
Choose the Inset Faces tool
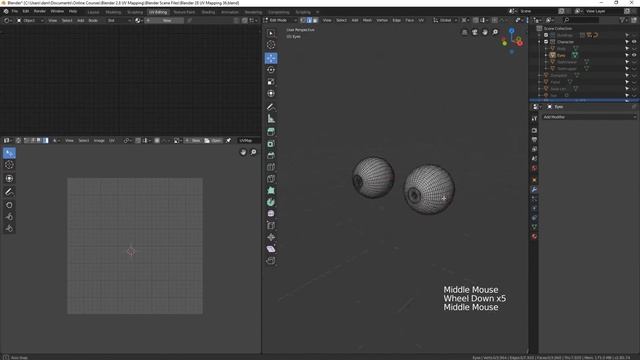click(x=271, y=144)
